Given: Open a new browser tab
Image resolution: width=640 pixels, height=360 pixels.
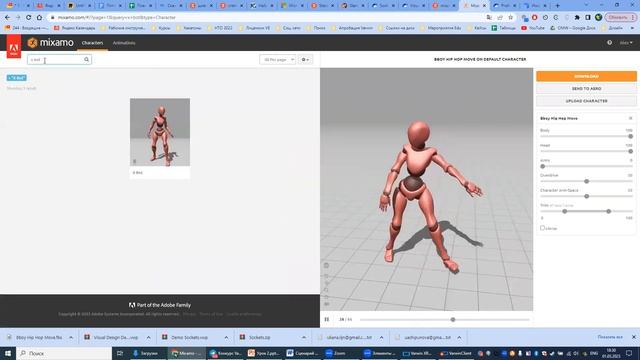Looking at the screenshot, I should pyautogui.click(x=558, y=6).
